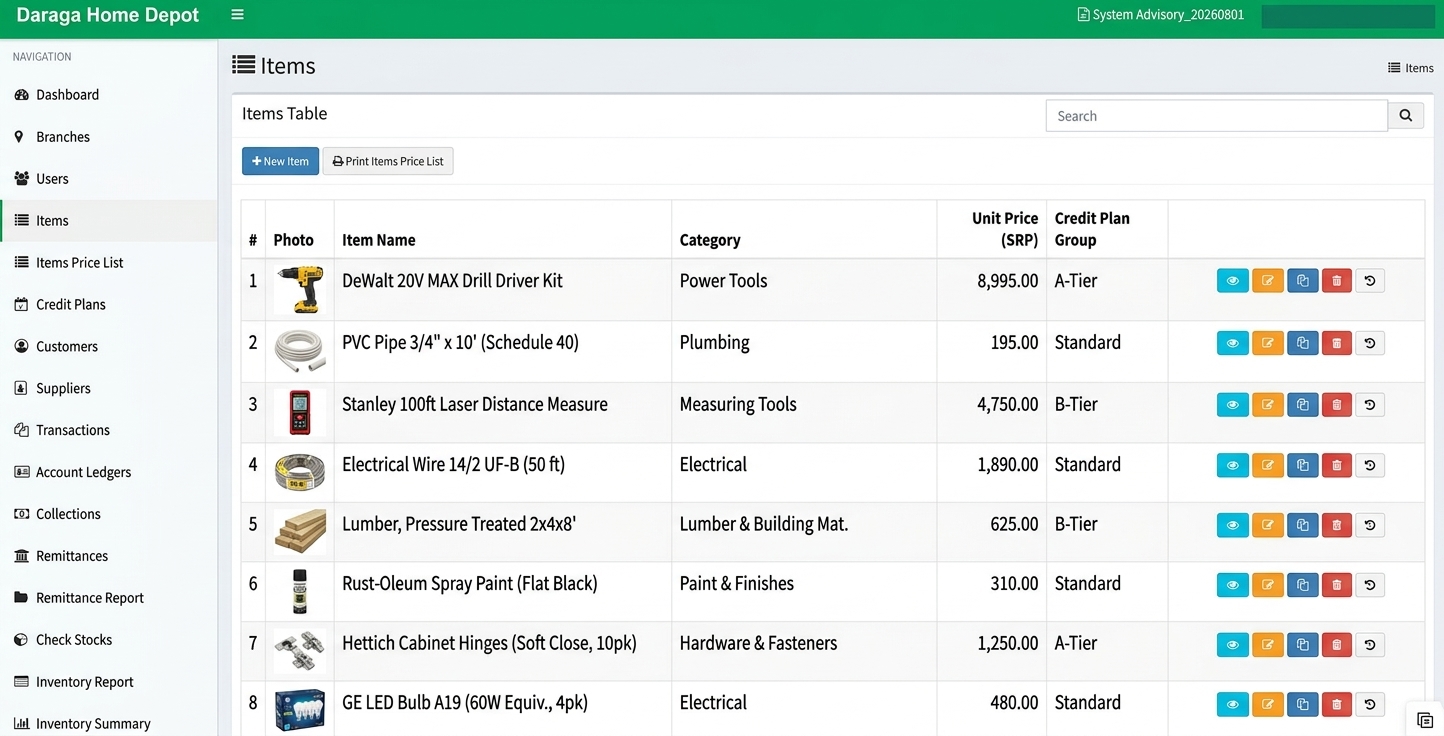View the GE LED Bulb A19 item
The height and width of the screenshot is (736, 1444).
tap(1232, 705)
